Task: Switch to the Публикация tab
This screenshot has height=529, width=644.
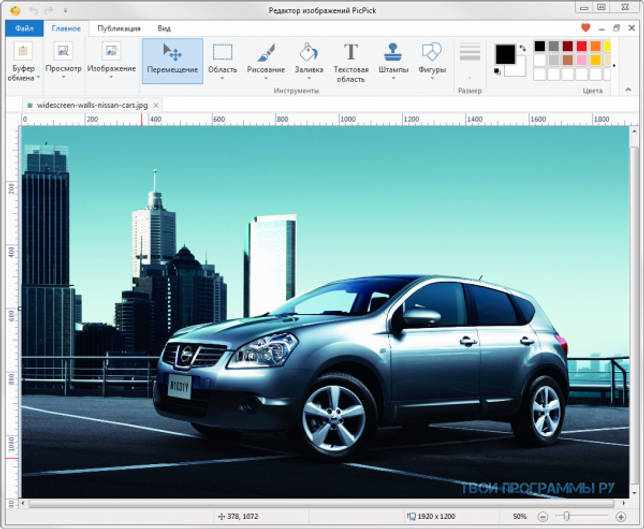Action: point(119,28)
